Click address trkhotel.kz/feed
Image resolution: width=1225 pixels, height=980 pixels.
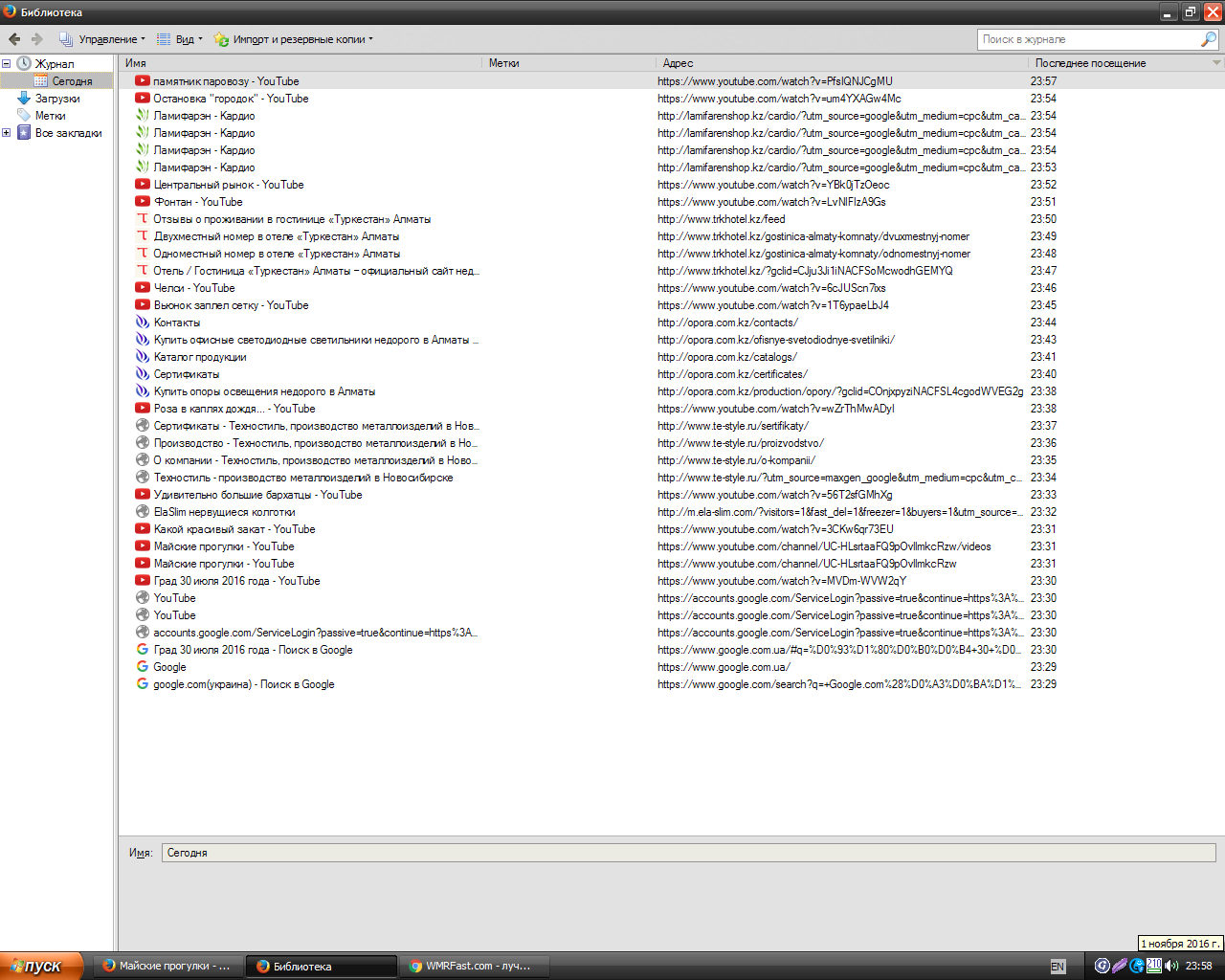(x=722, y=219)
